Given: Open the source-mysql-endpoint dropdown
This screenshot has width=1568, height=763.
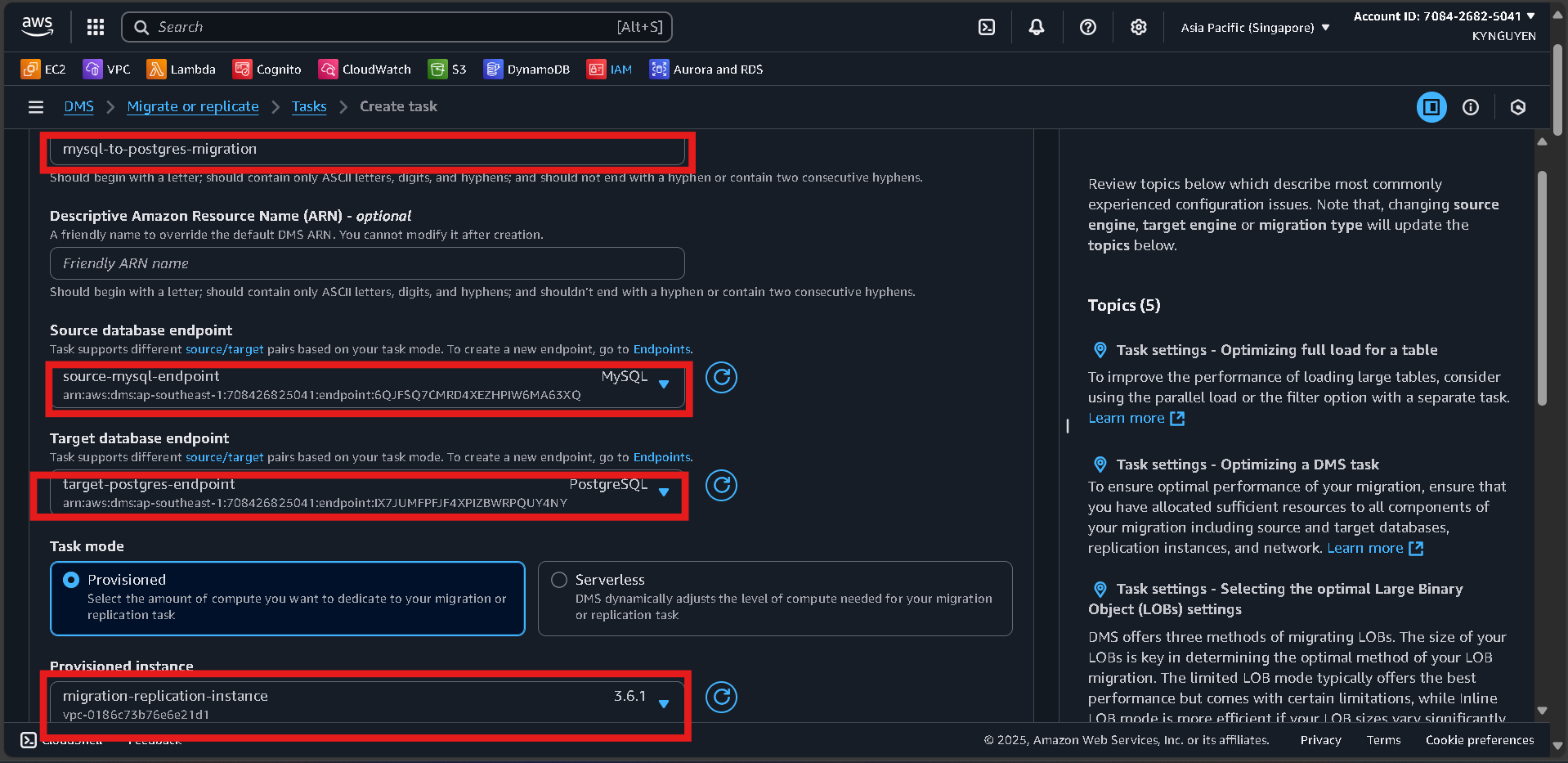Looking at the screenshot, I should (664, 384).
